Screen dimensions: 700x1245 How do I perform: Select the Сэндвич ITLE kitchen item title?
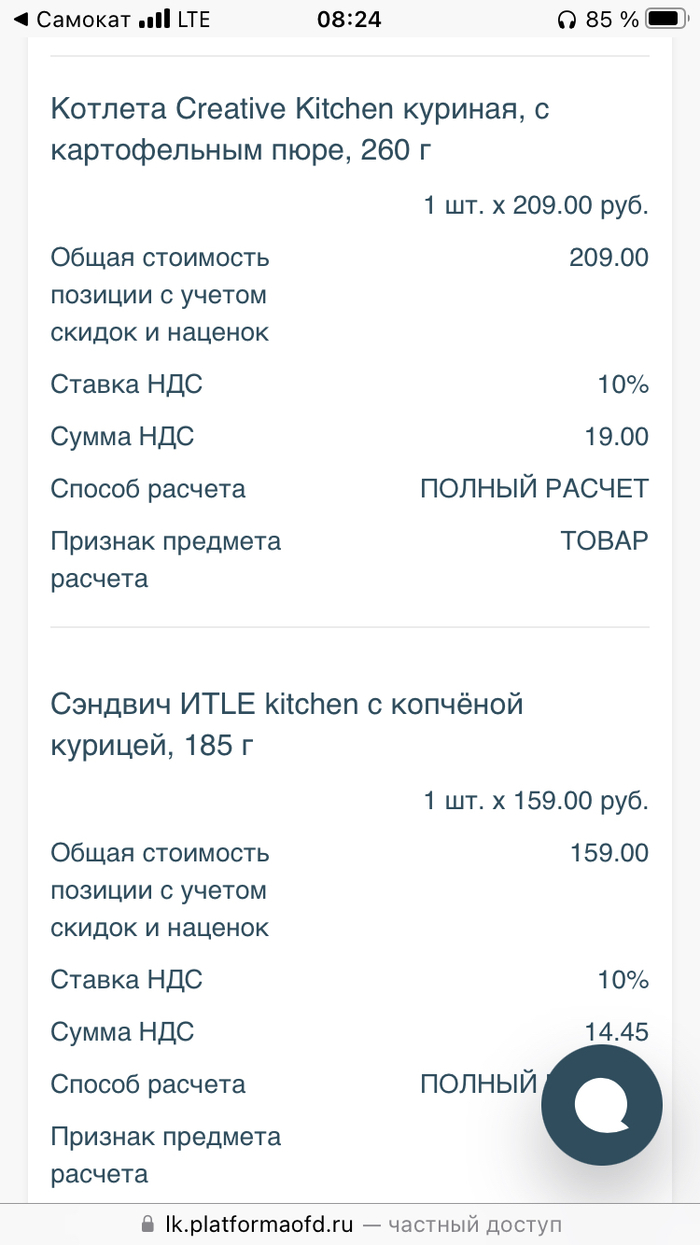(287, 724)
